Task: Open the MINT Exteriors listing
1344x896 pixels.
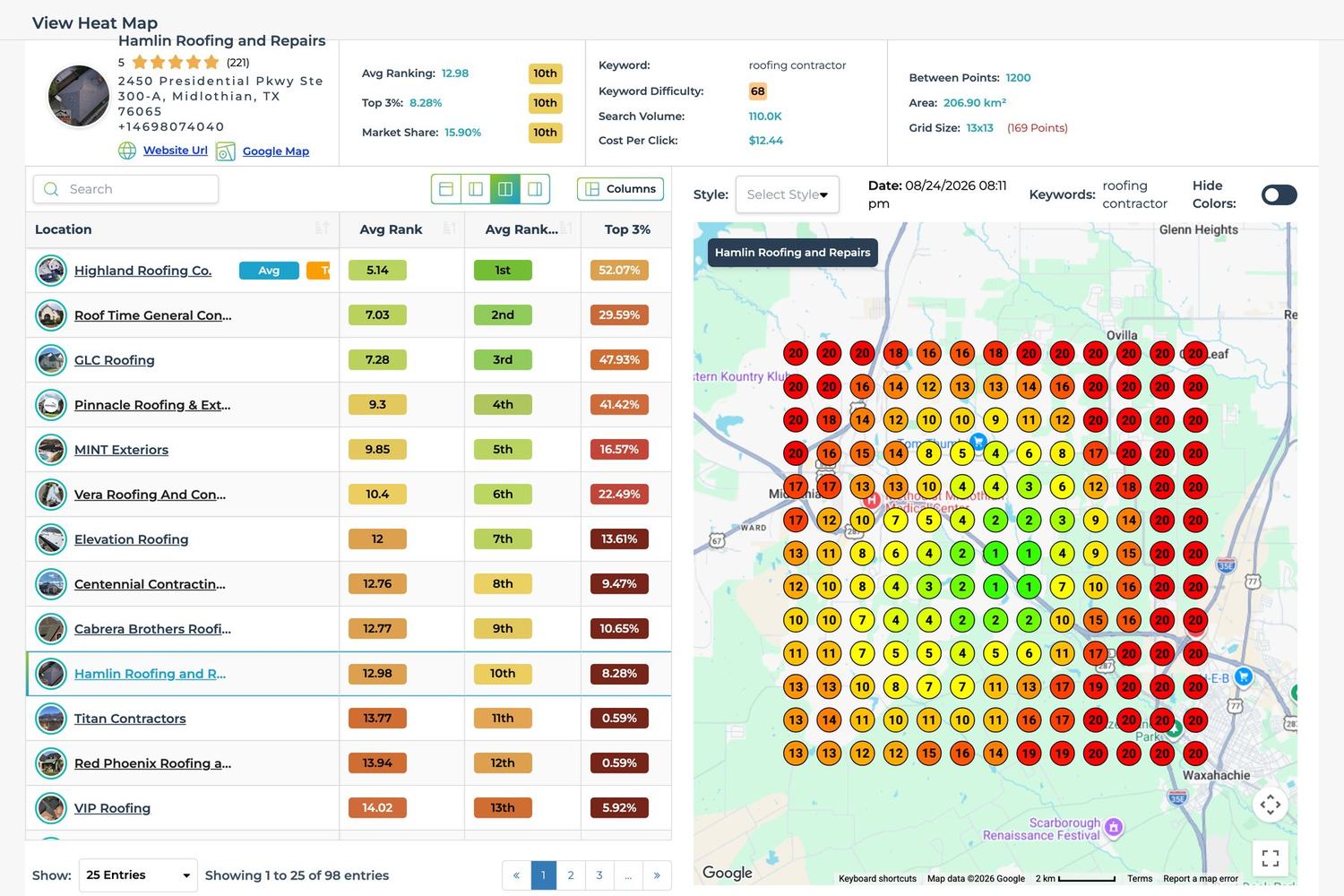Action: tap(121, 450)
